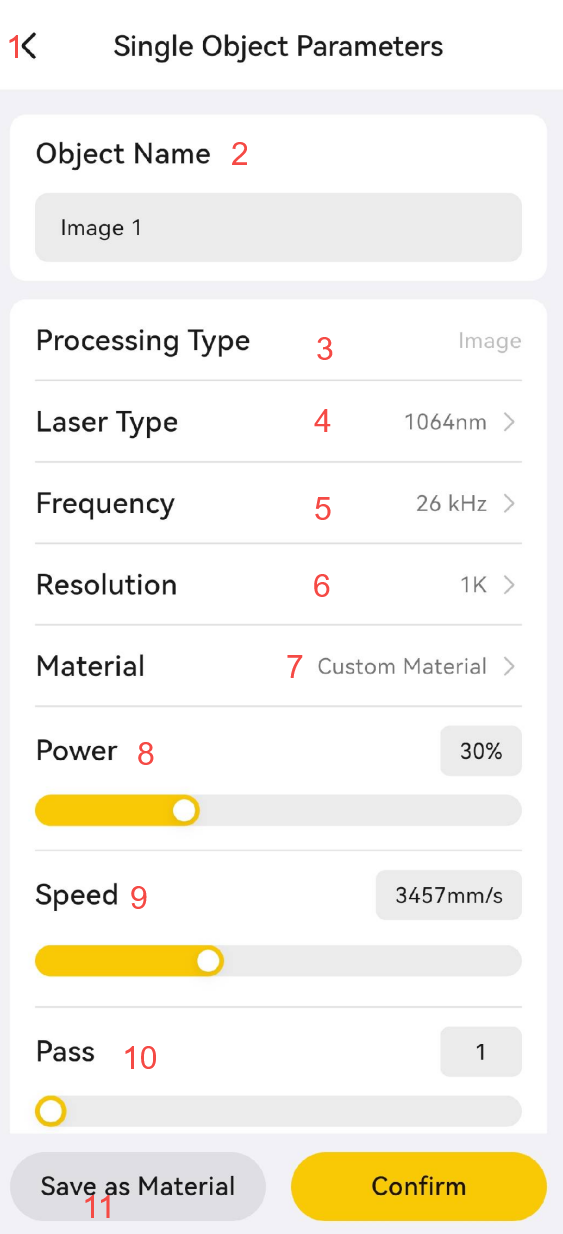Select the Frequency row
This screenshot has width=563, height=1234.
click(278, 504)
